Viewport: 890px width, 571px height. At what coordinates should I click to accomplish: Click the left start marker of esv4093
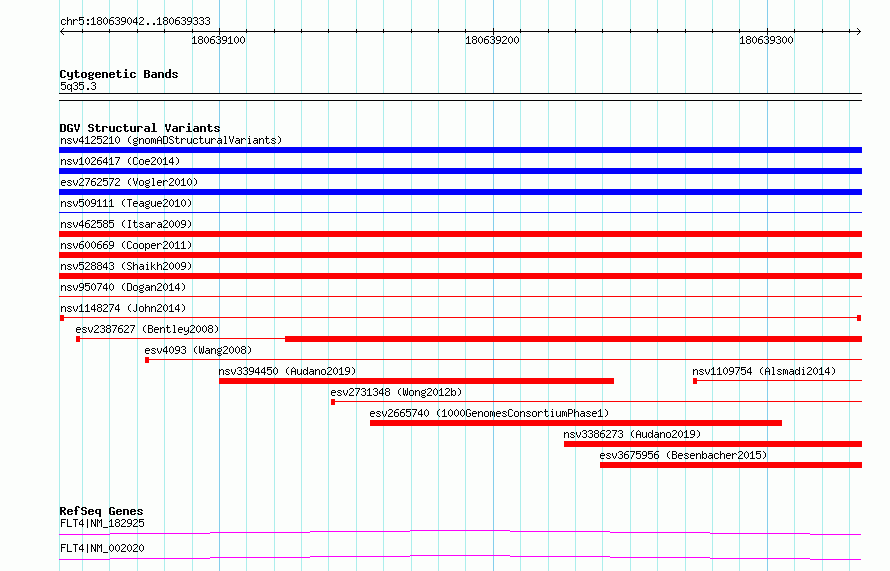pyautogui.click(x=147, y=360)
